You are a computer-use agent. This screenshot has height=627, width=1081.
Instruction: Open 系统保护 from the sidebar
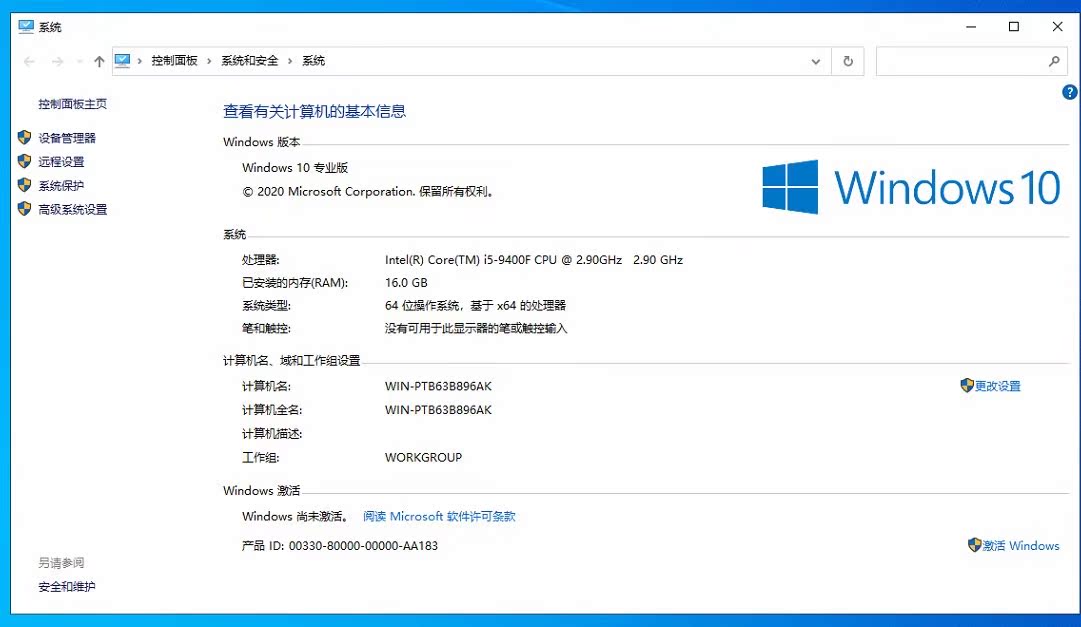point(61,186)
